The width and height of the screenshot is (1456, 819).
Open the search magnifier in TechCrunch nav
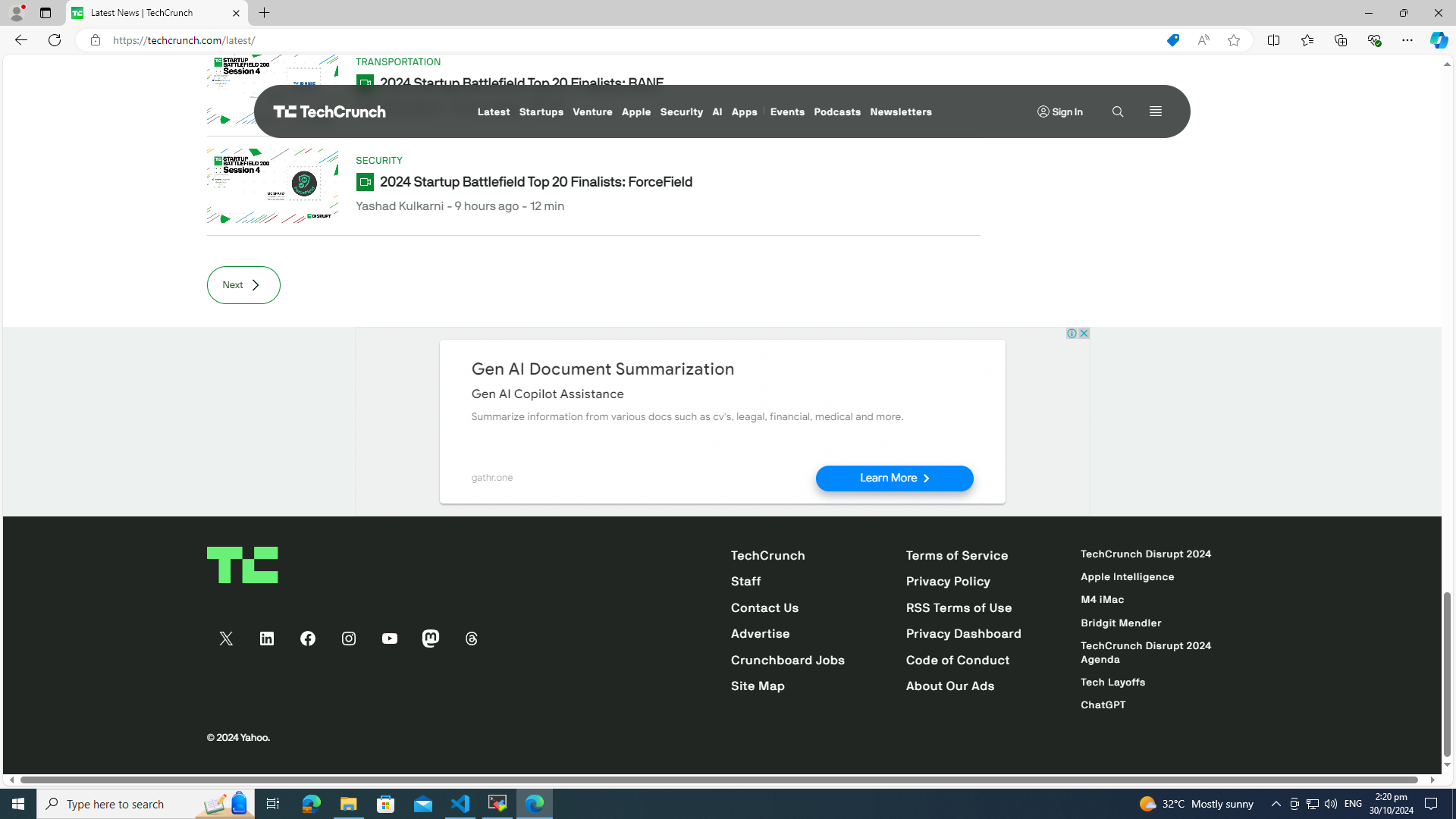coord(1118,111)
